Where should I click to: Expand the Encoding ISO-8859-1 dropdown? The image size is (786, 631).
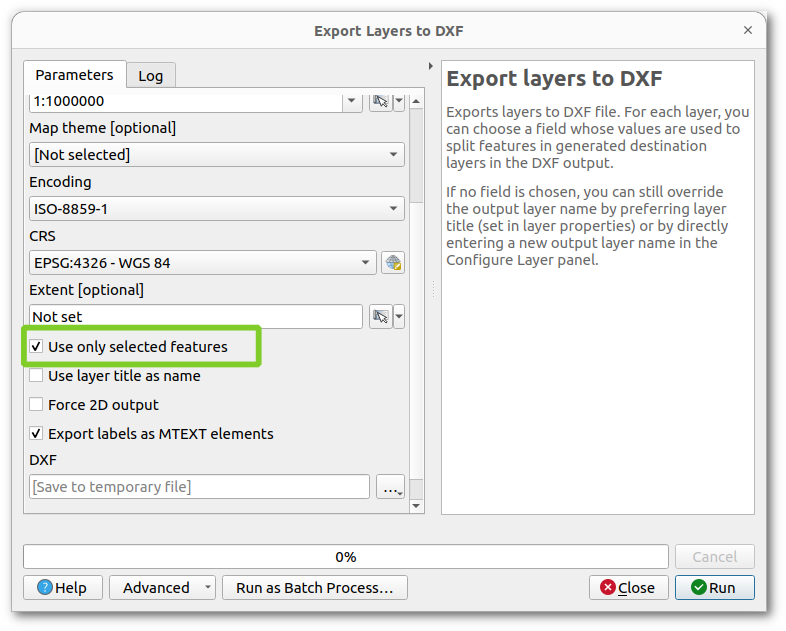point(216,209)
